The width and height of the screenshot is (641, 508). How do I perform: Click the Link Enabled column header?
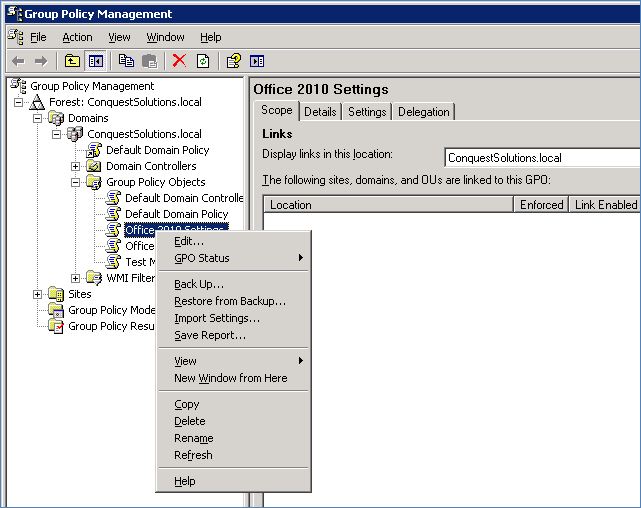(x=605, y=204)
